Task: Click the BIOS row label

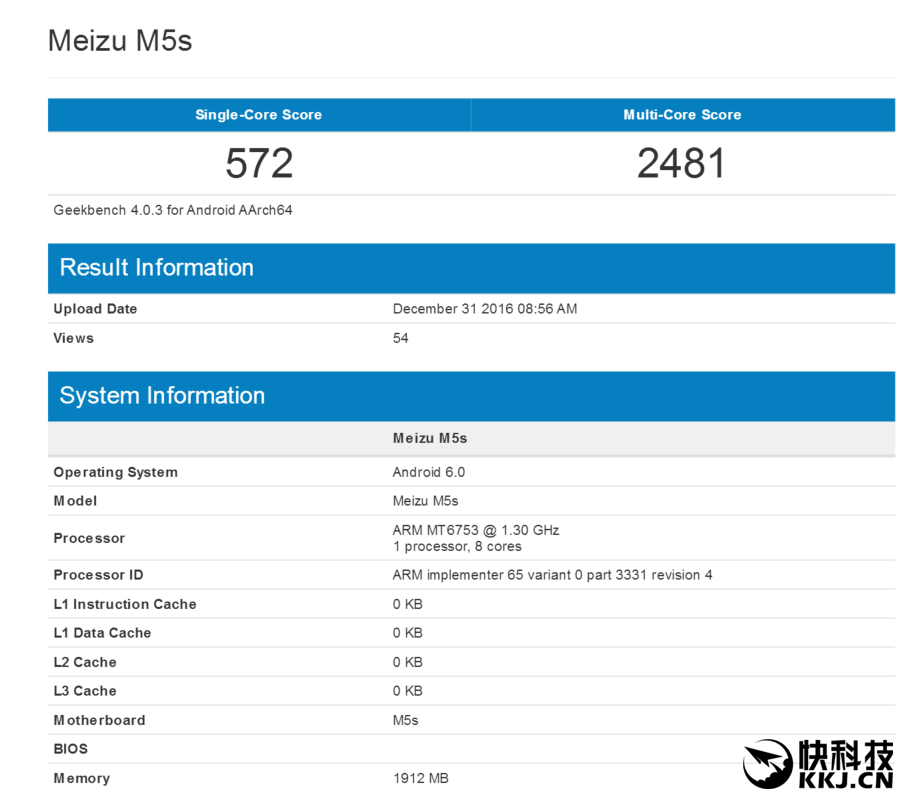Action: pos(70,749)
